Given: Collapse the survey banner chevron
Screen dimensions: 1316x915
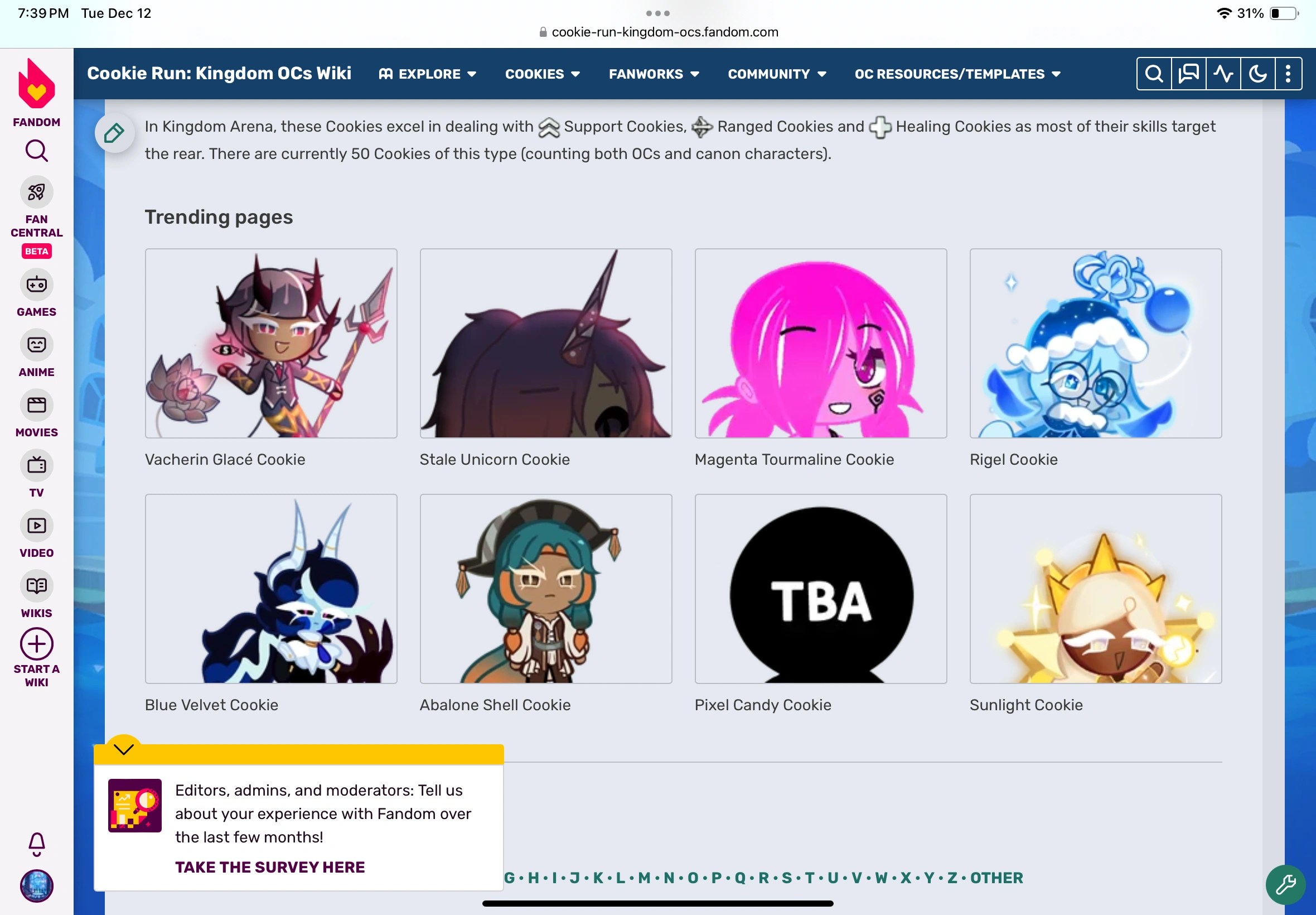Looking at the screenshot, I should [124, 749].
